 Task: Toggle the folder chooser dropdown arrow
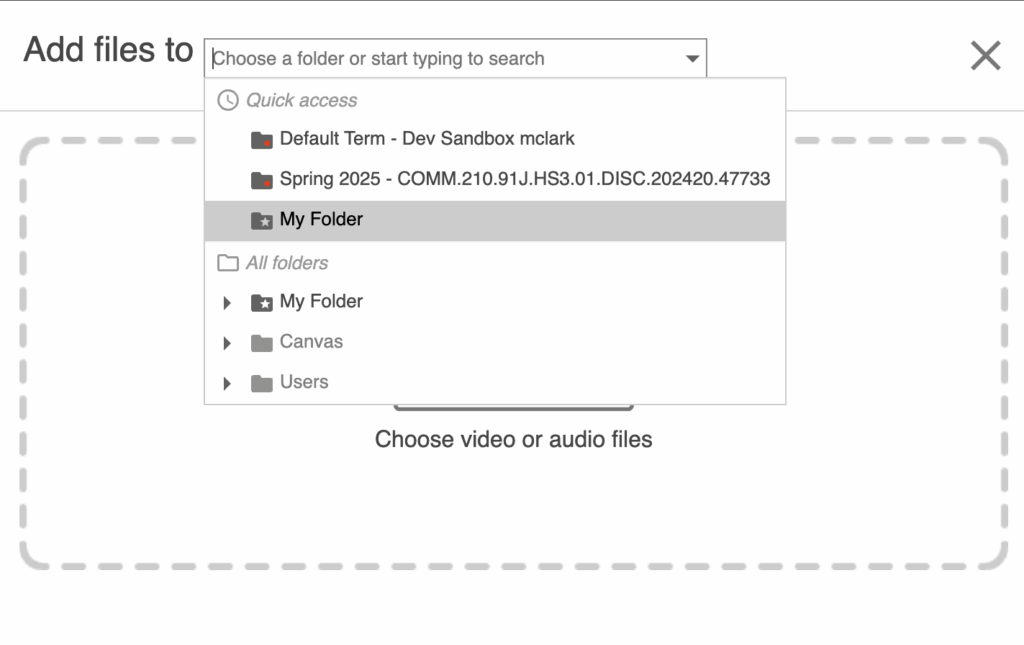[692, 59]
